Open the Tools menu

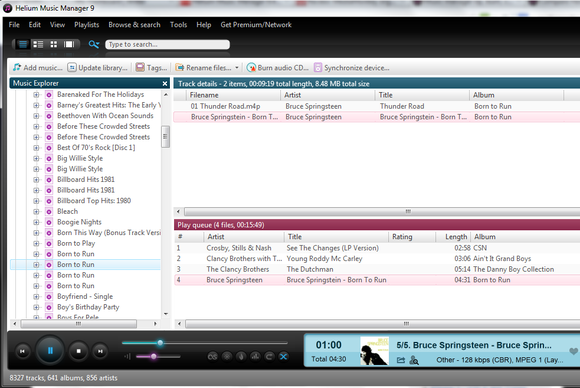tap(178, 25)
